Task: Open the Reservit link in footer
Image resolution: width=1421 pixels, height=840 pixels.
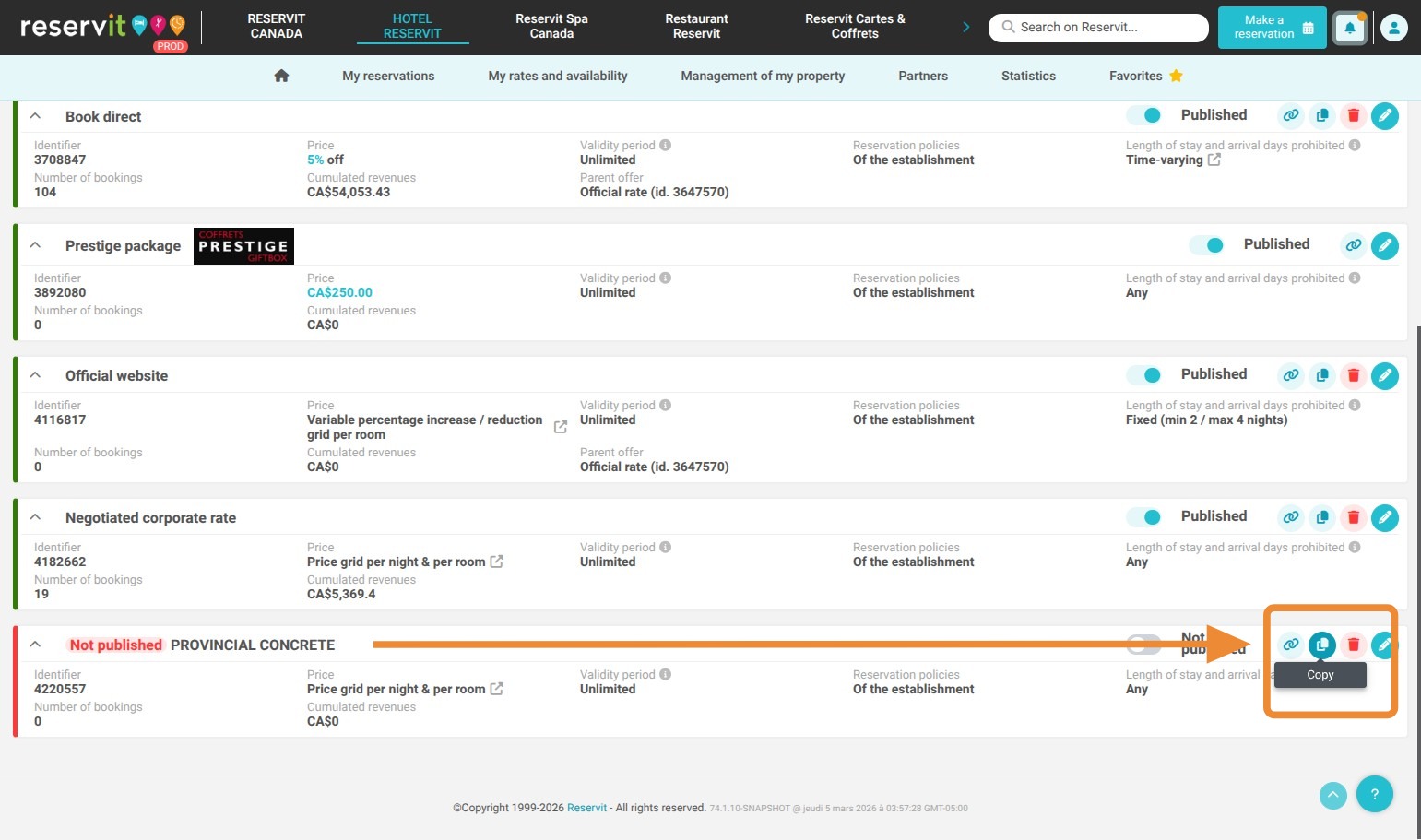Action: (x=586, y=808)
